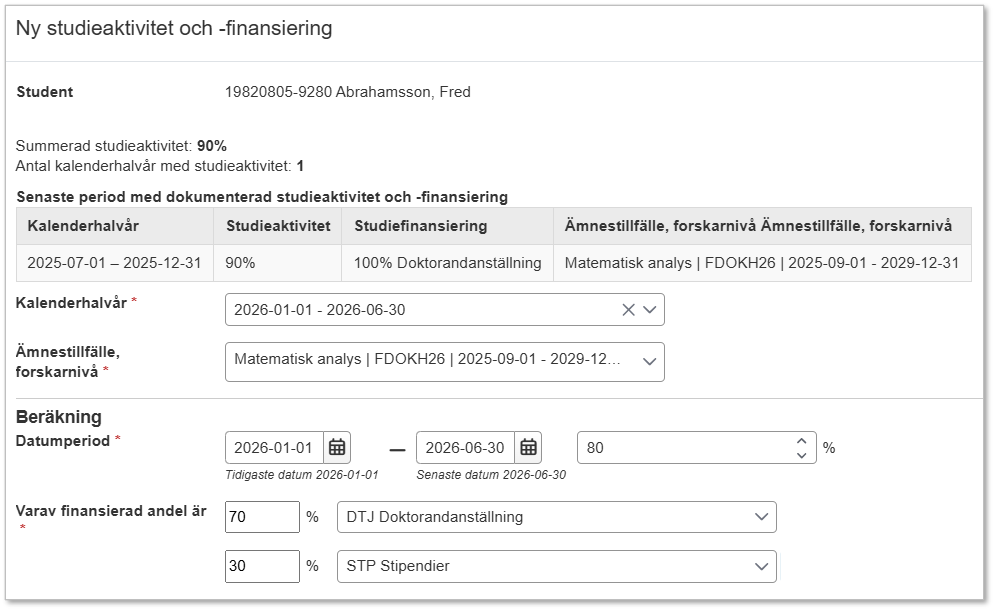
Task: Decrease the activity percentage with down arrow
Action: 801,455
